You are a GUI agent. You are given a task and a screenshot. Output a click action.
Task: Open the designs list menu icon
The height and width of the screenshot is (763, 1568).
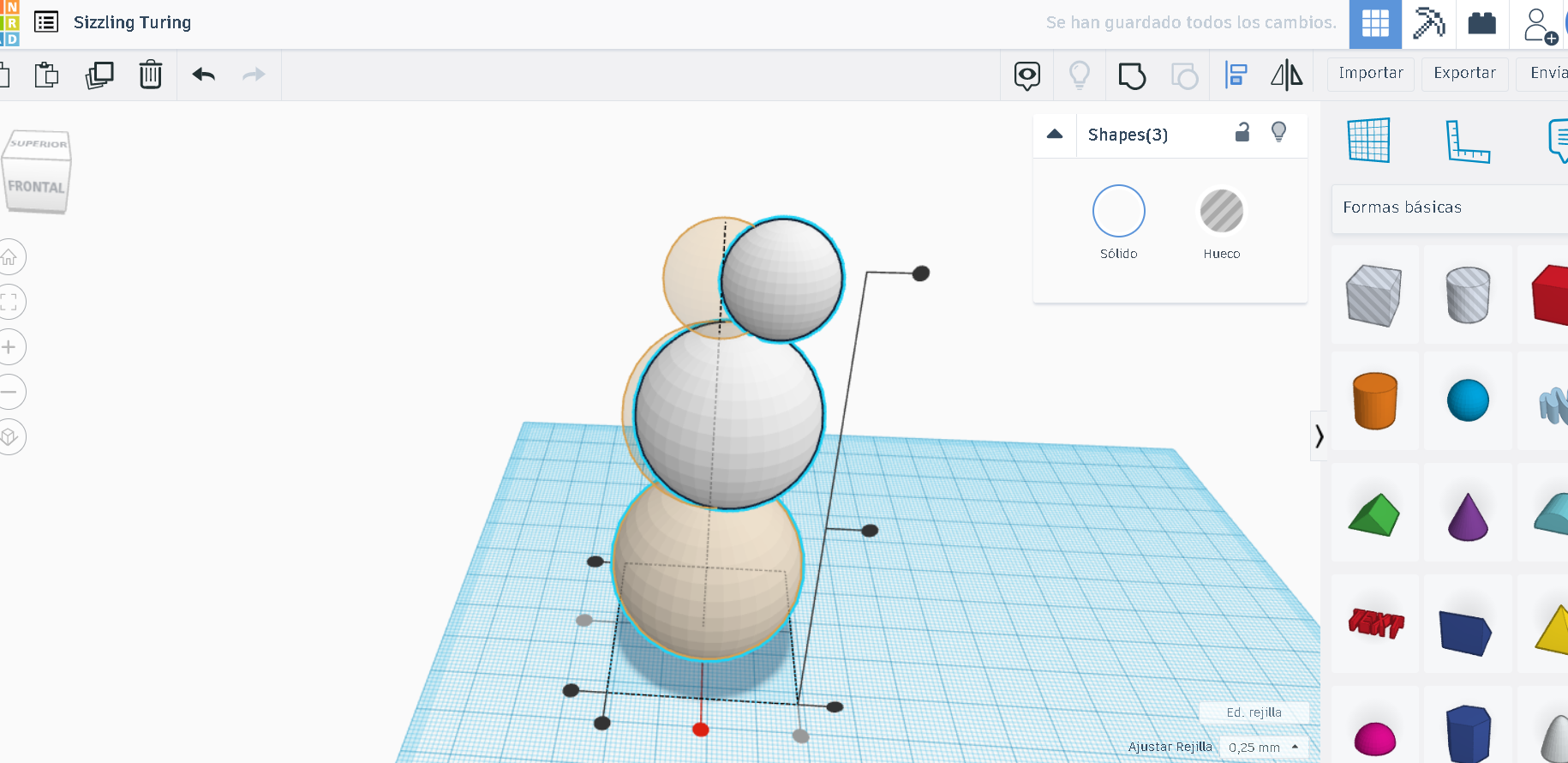pyautogui.click(x=46, y=22)
